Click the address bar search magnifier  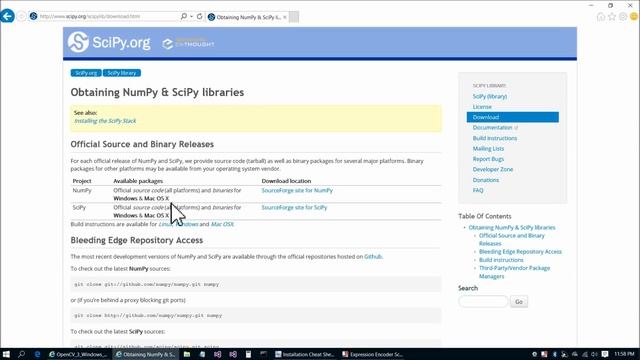click(x=184, y=16)
